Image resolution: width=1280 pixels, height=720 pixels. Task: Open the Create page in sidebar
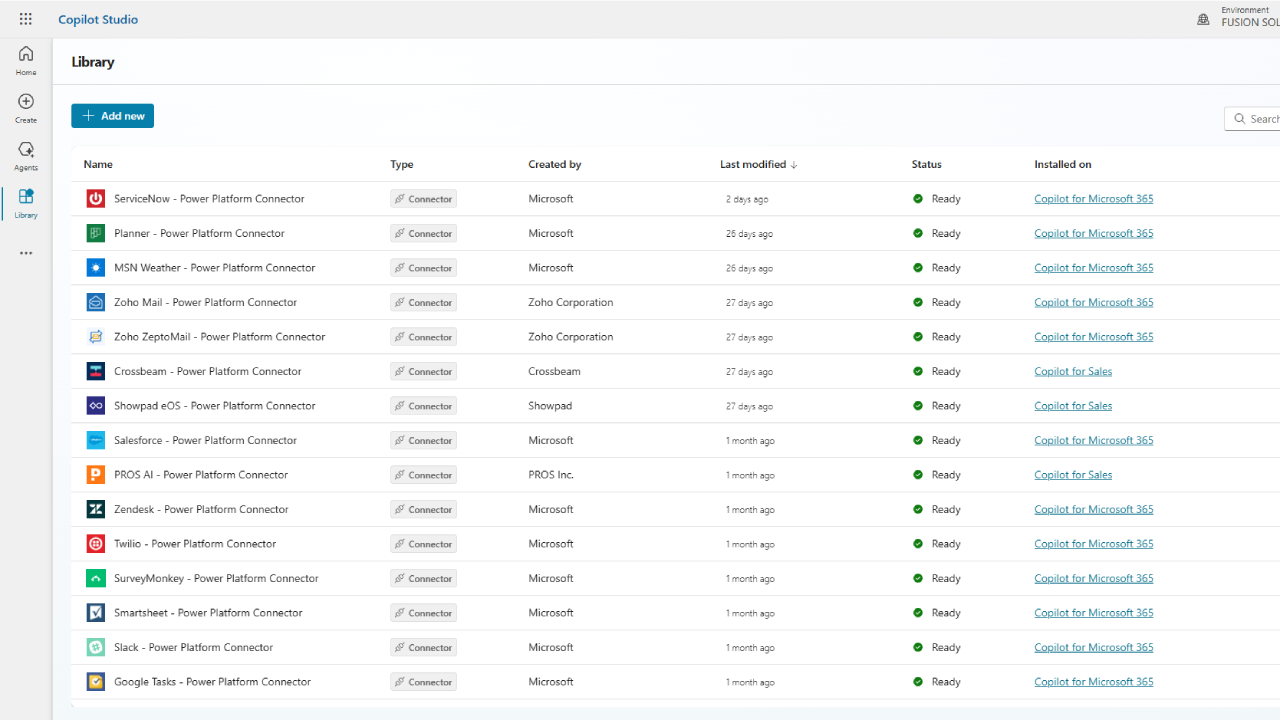pyautogui.click(x=26, y=108)
